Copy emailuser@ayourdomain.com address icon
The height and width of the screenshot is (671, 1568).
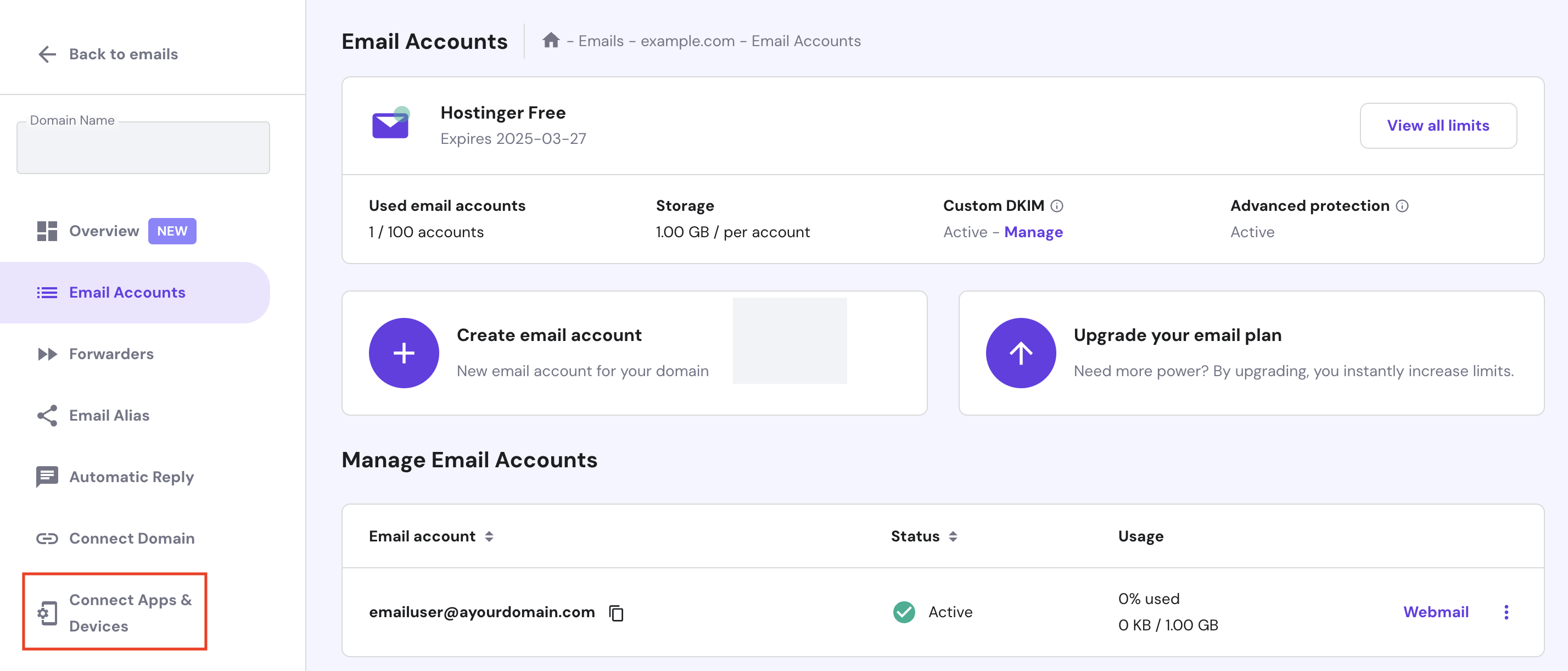(616, 613)
